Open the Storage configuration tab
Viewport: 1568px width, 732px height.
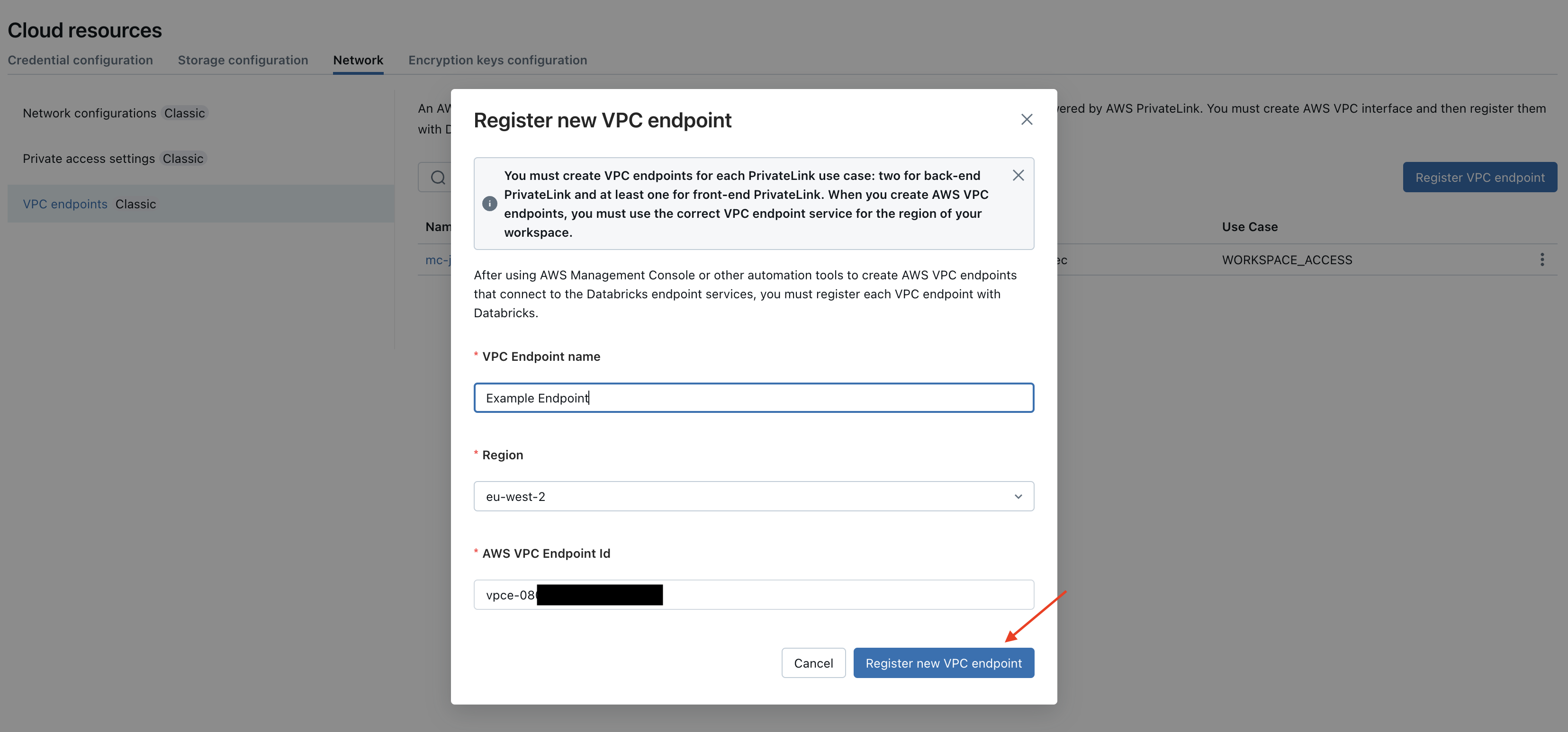click(x=243, y=60)
